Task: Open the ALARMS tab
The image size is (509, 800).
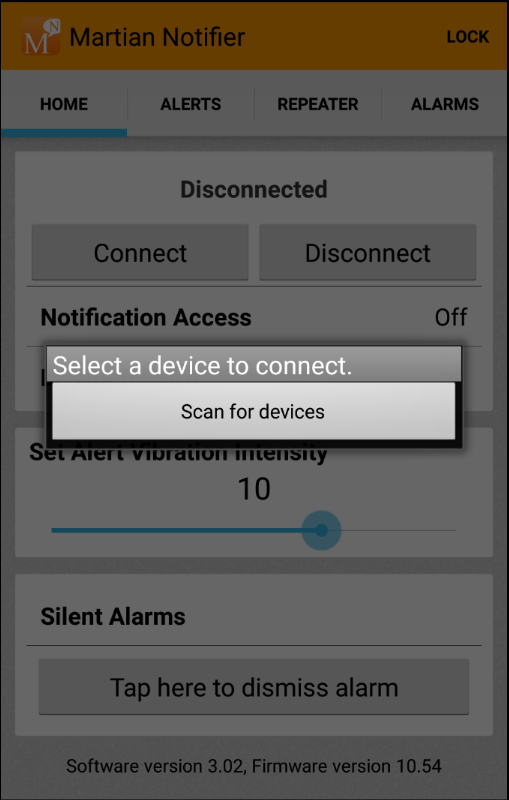Action: click(445, 104)
